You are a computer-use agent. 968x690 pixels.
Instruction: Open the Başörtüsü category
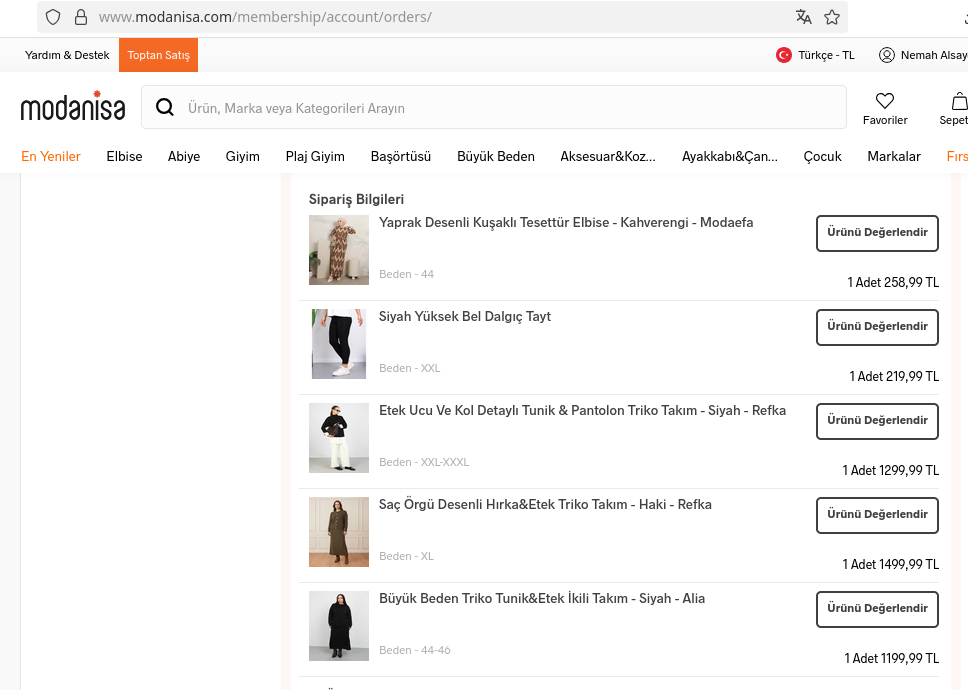(401, 156)
